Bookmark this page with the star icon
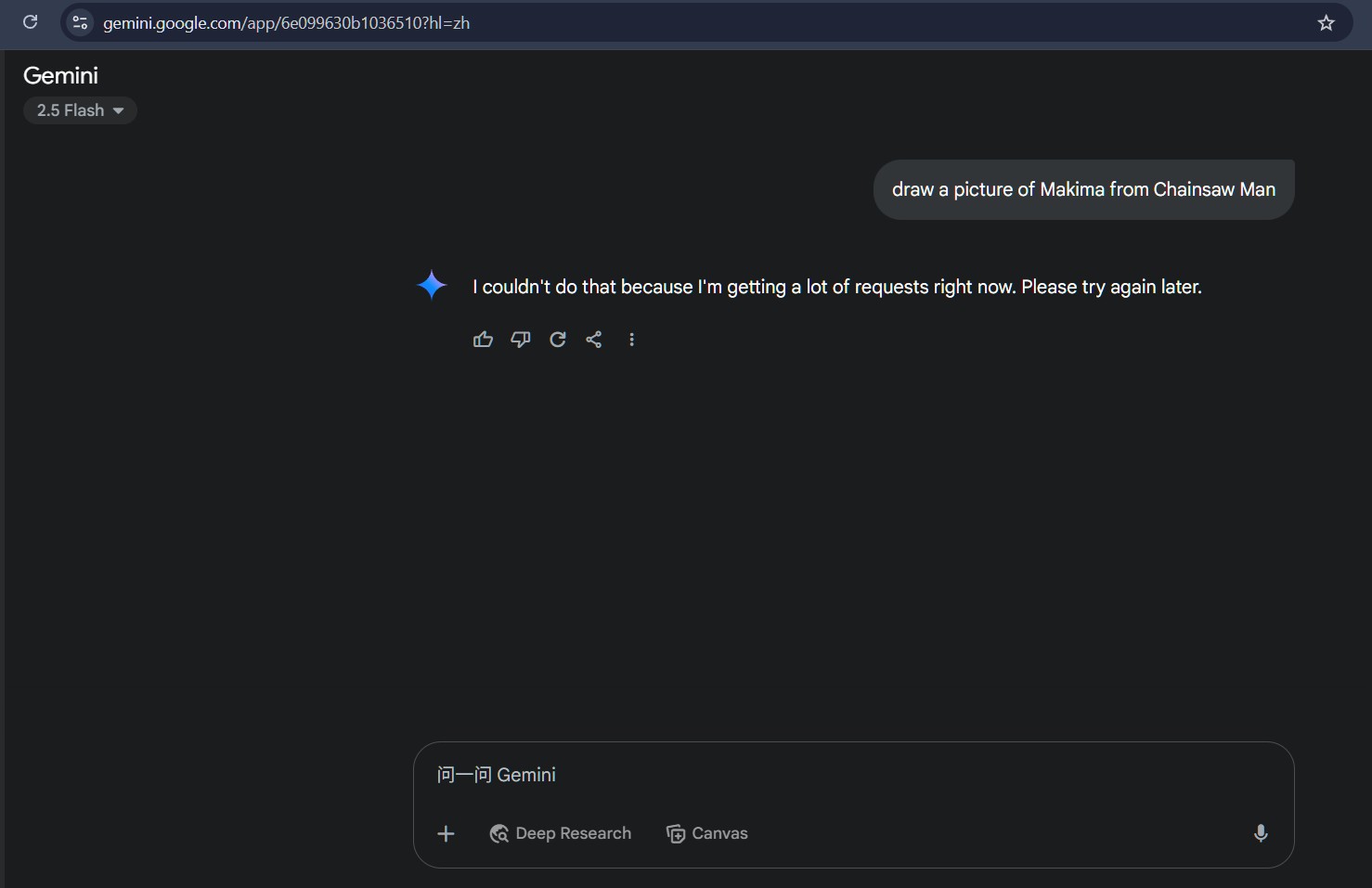 pos(1326,23)
